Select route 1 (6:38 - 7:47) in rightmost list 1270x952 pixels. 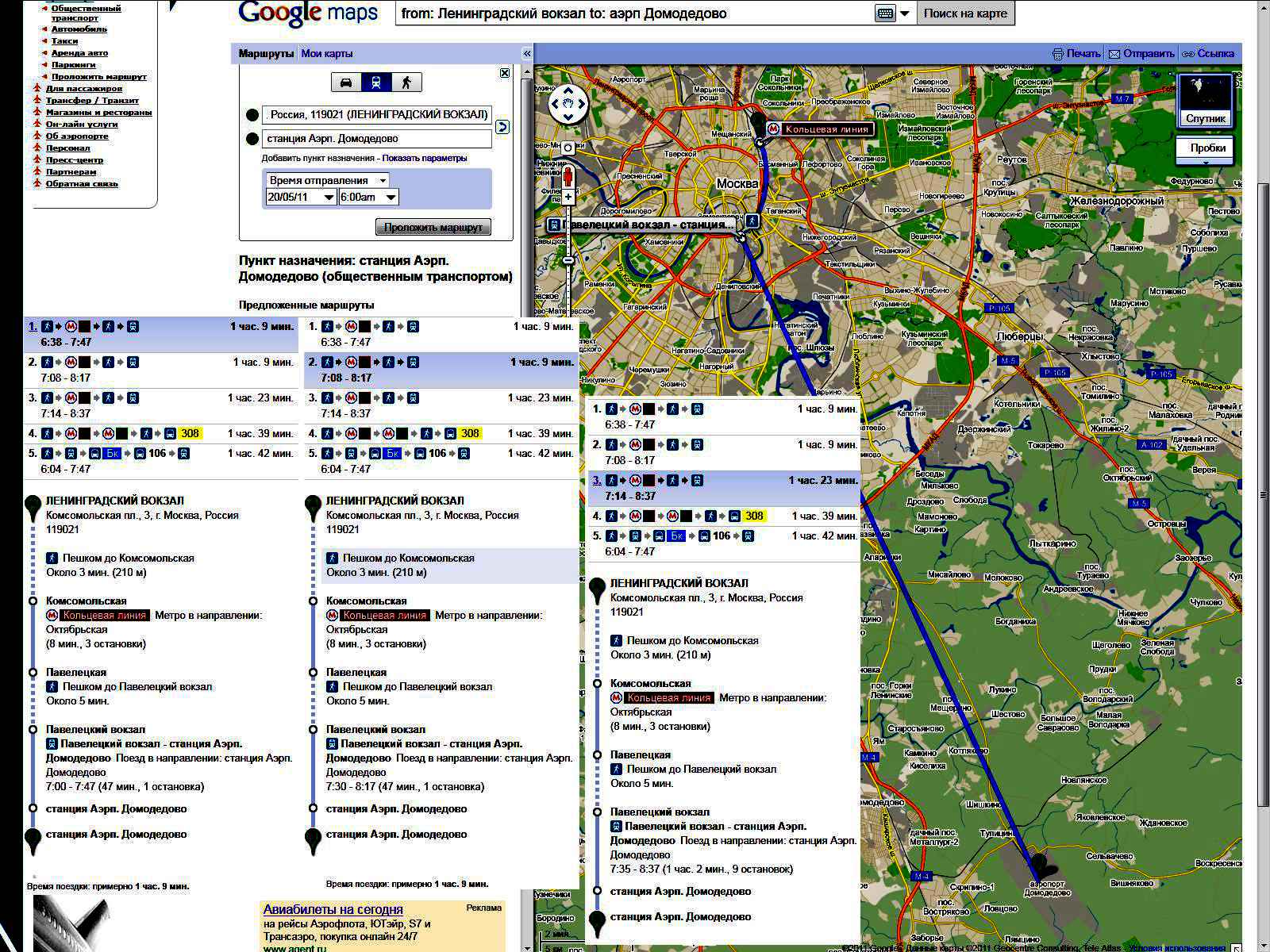pos(724,416)
